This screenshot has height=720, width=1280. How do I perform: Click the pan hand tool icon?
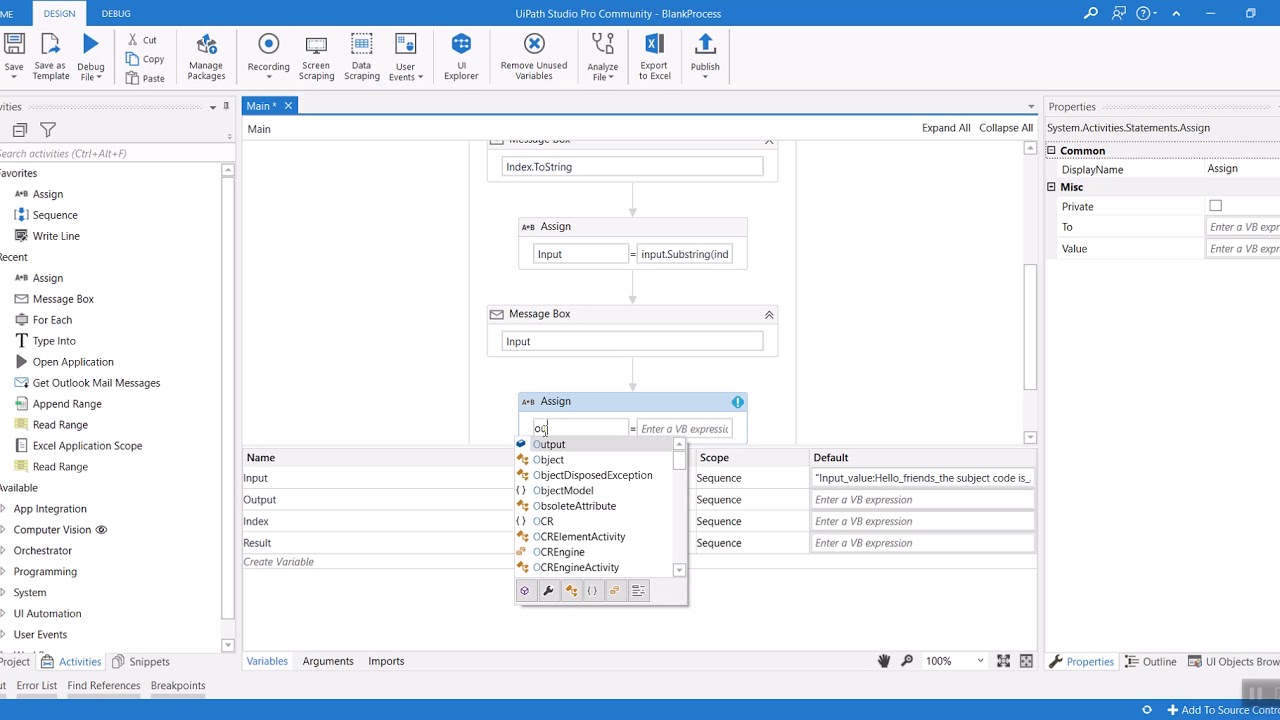click(884, 661)
